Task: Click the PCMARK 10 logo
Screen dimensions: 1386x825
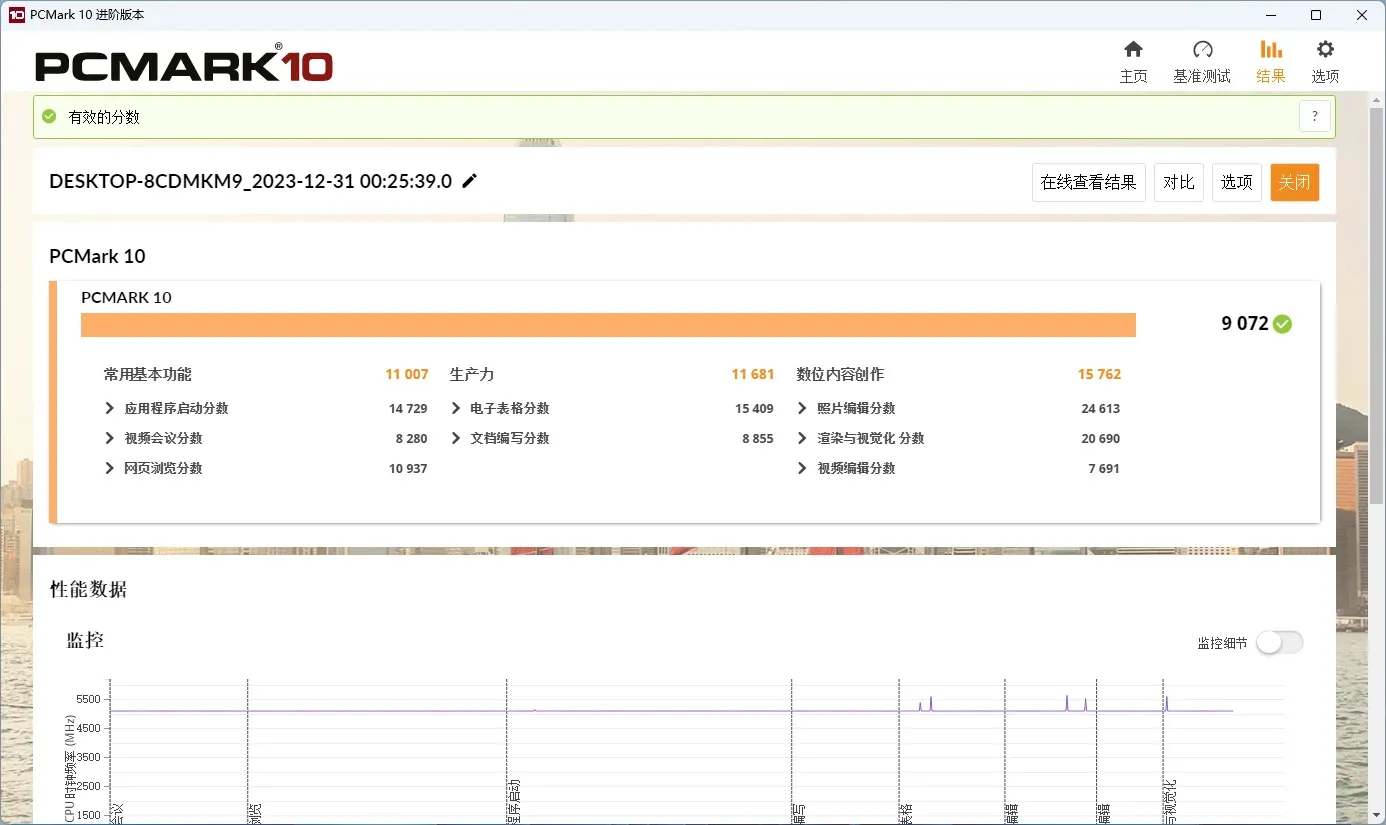Action: (184, 64)
